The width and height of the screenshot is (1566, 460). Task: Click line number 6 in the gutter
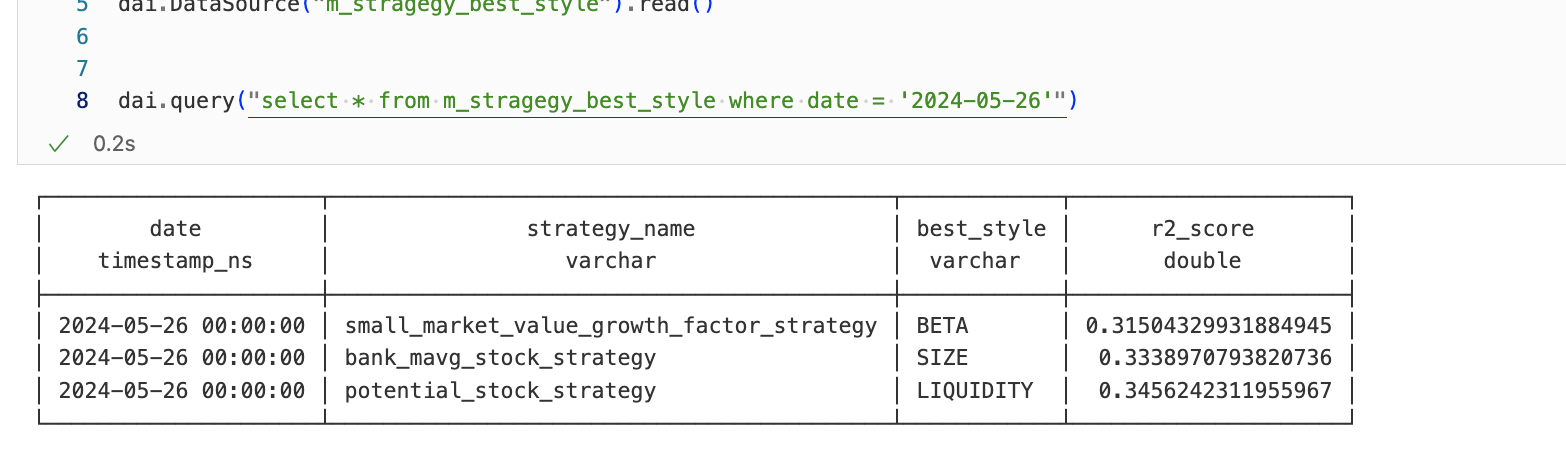click(x=82, y=37)
